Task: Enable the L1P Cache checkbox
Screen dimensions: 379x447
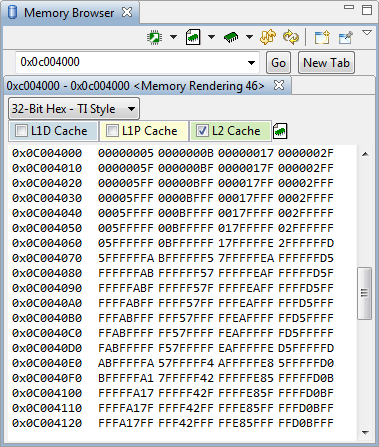Action: [112, 131]
